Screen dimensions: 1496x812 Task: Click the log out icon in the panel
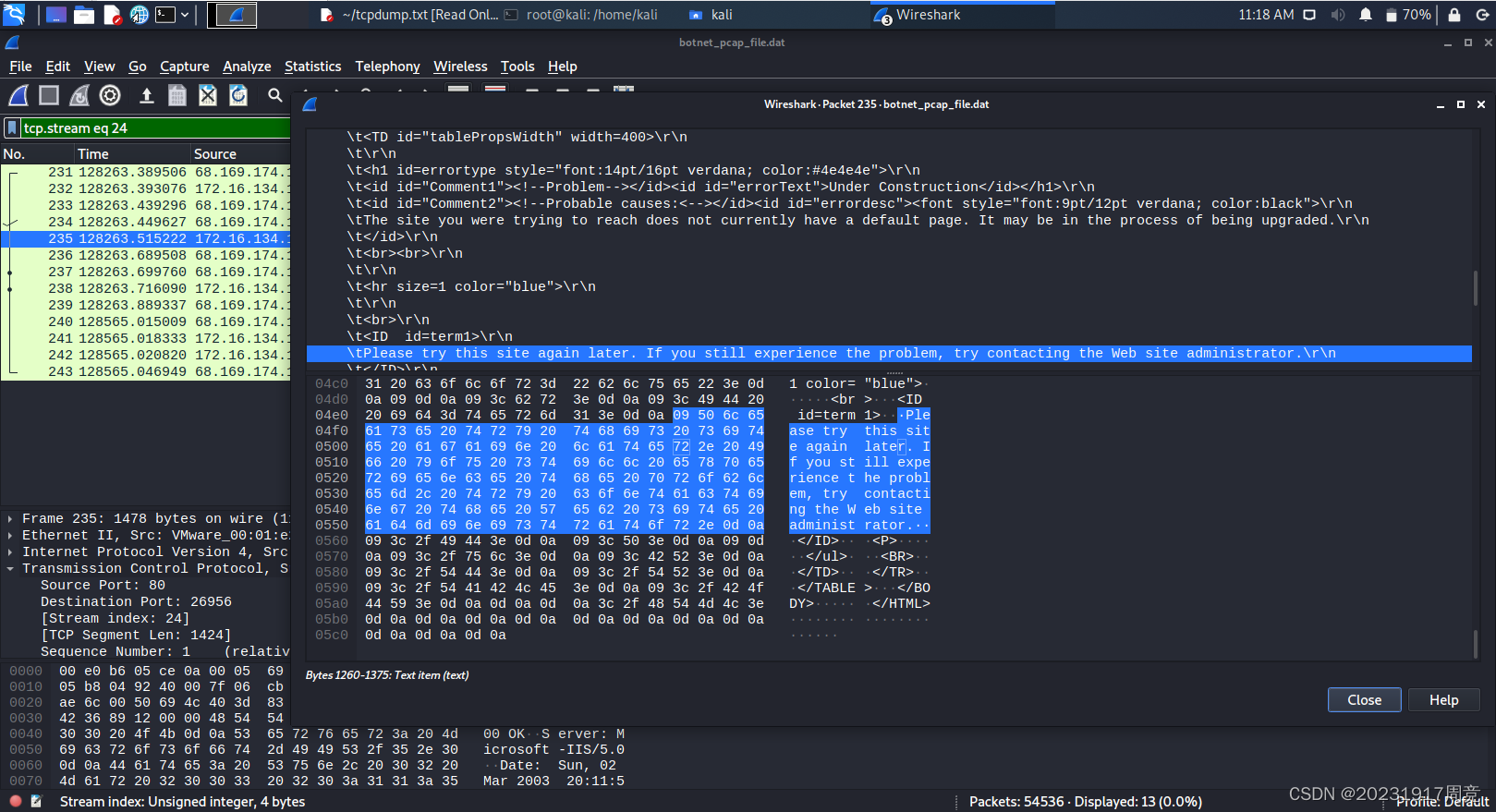coord(1482,15)
